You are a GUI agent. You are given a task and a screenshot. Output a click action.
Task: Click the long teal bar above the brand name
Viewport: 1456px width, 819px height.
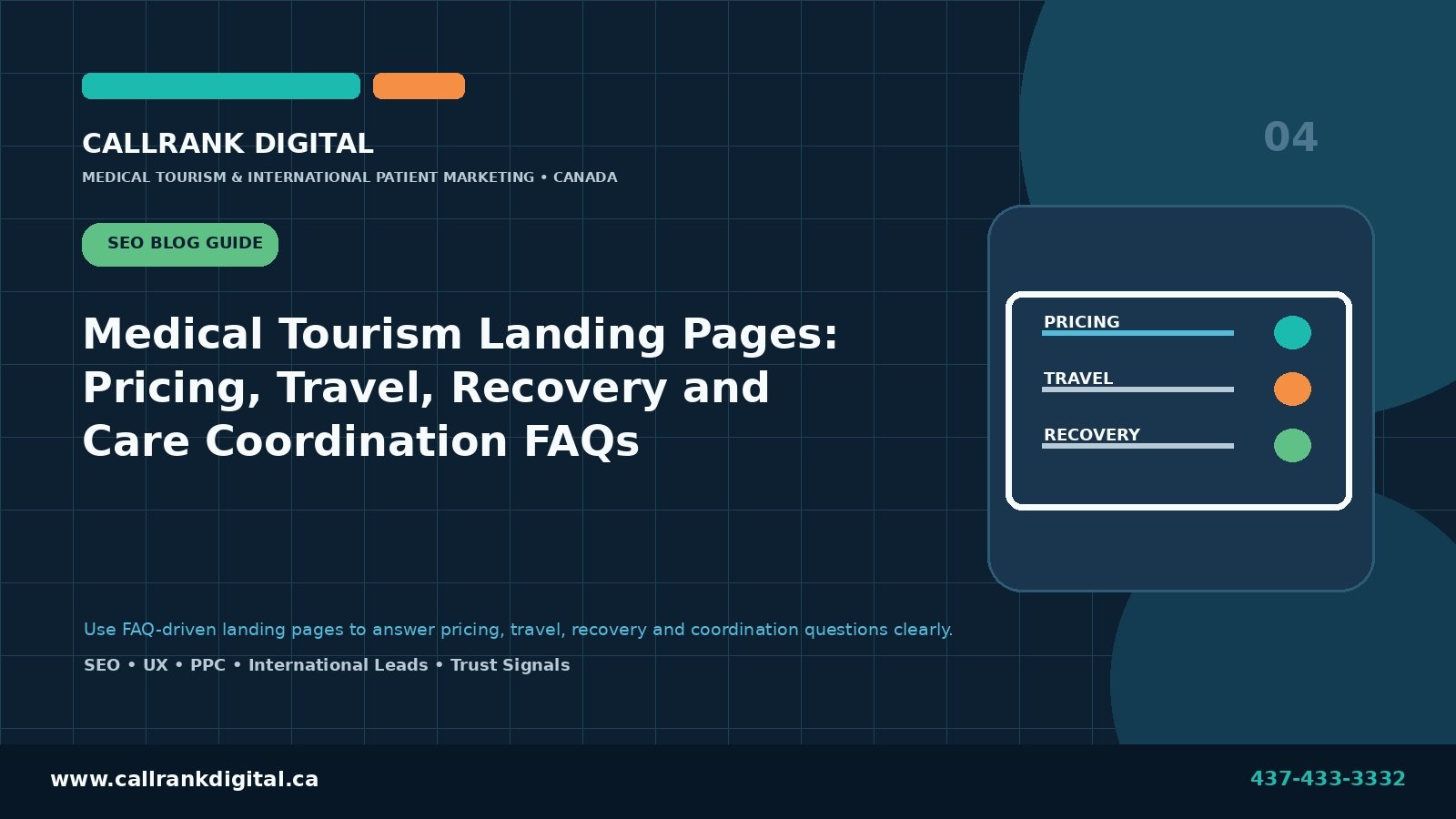pos(221,86)
